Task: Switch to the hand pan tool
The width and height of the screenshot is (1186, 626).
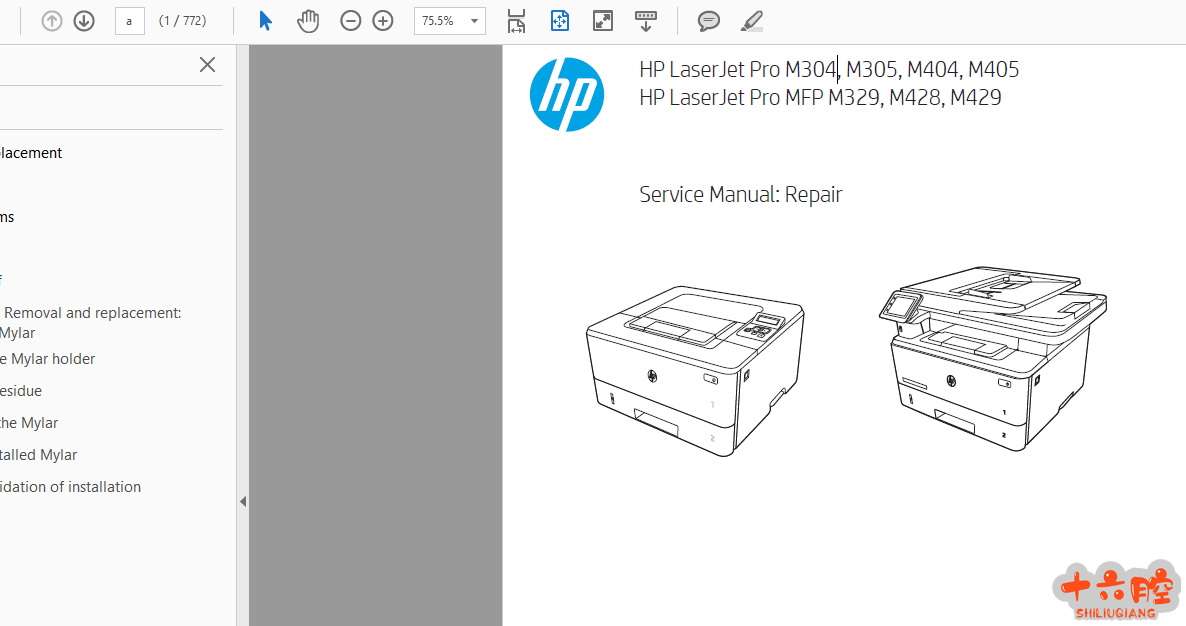Action: [x=308, y=21]
